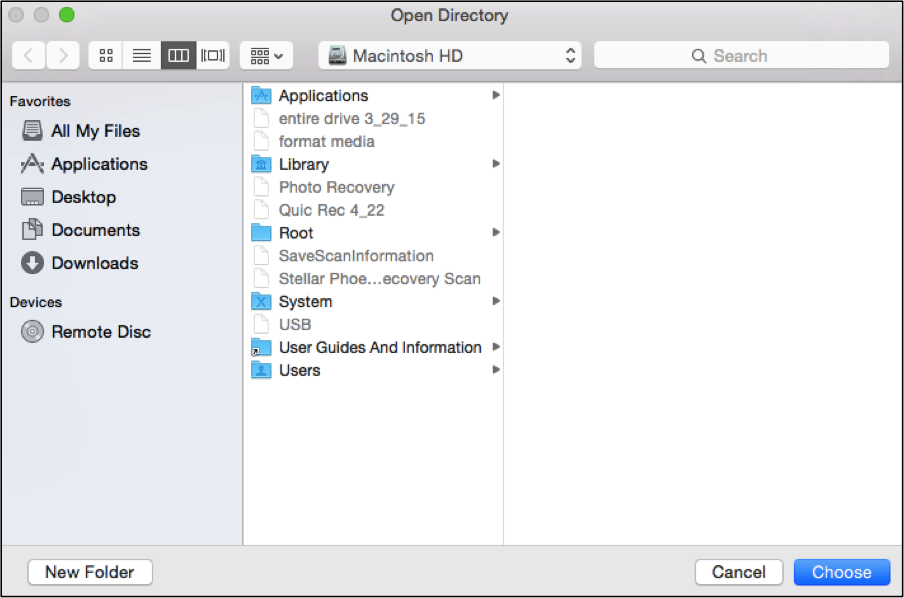
Task: Click the All My Files tray icon
Action: point(32,131)
